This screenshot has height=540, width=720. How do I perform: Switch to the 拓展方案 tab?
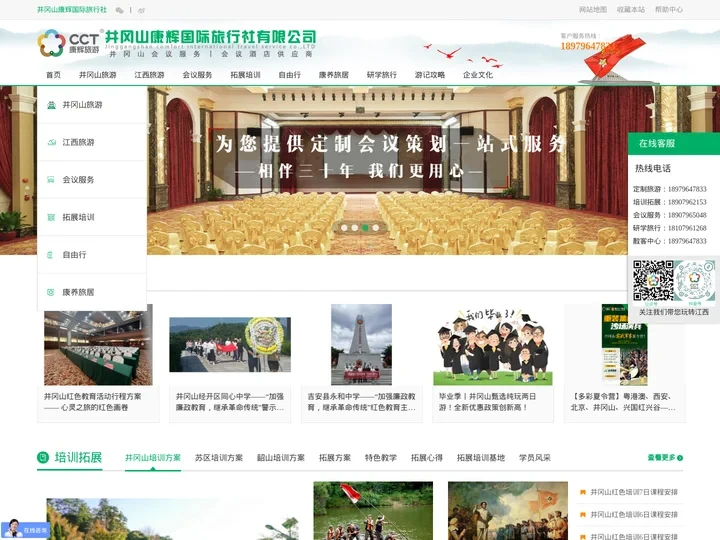[x=335, y=458]
